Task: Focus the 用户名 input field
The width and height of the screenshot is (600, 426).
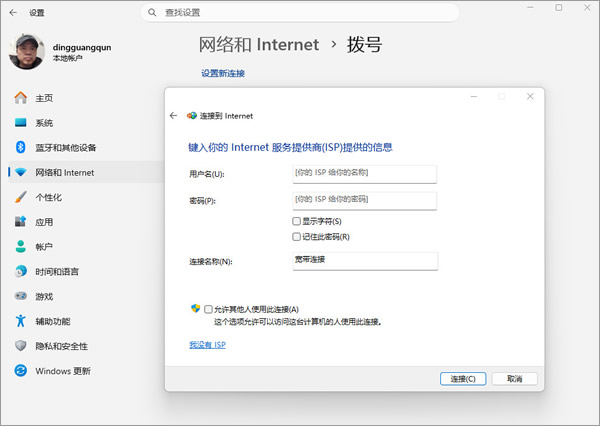Action: point(364,173)
